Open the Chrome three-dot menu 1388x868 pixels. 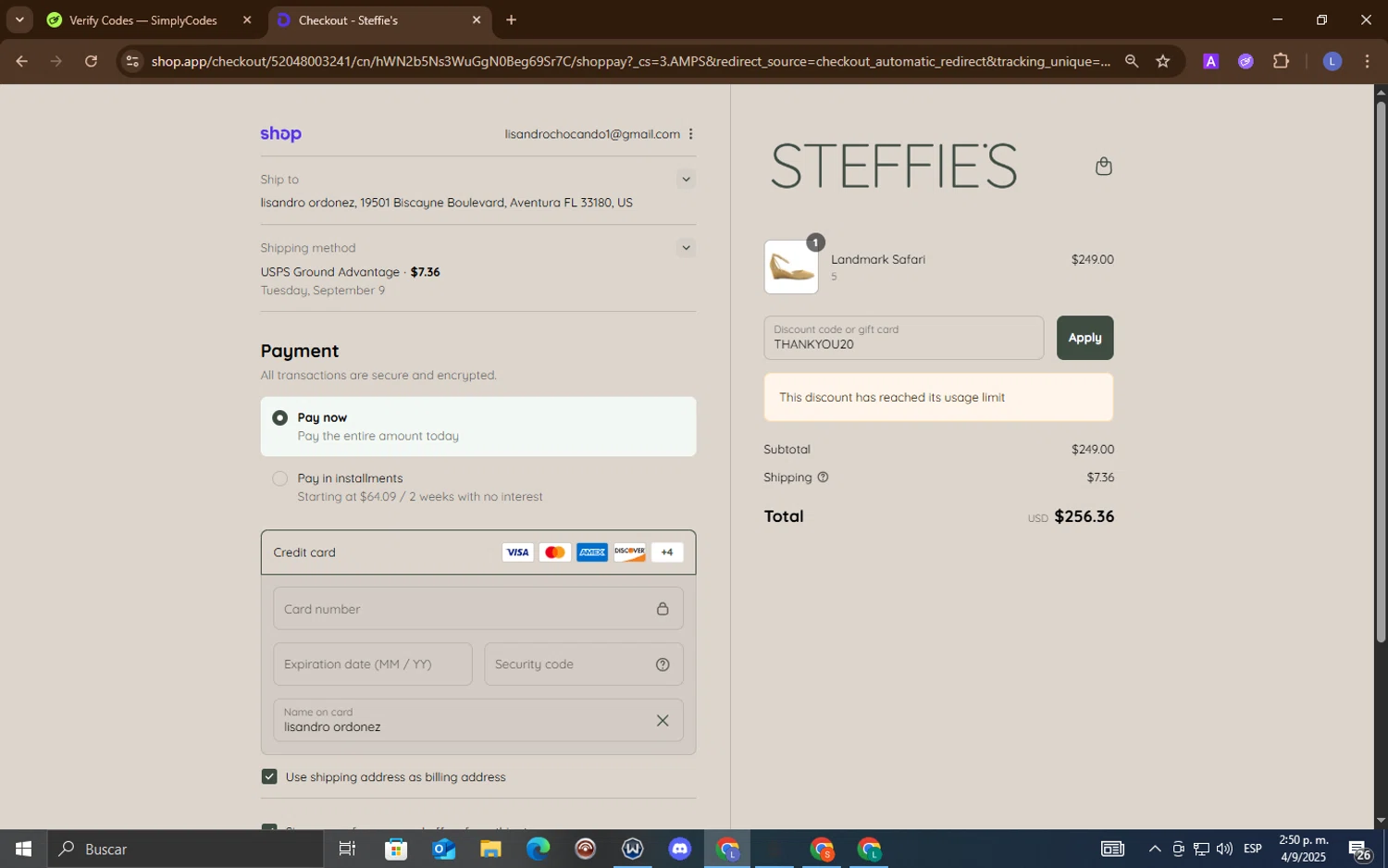[x=1367, y=61]
